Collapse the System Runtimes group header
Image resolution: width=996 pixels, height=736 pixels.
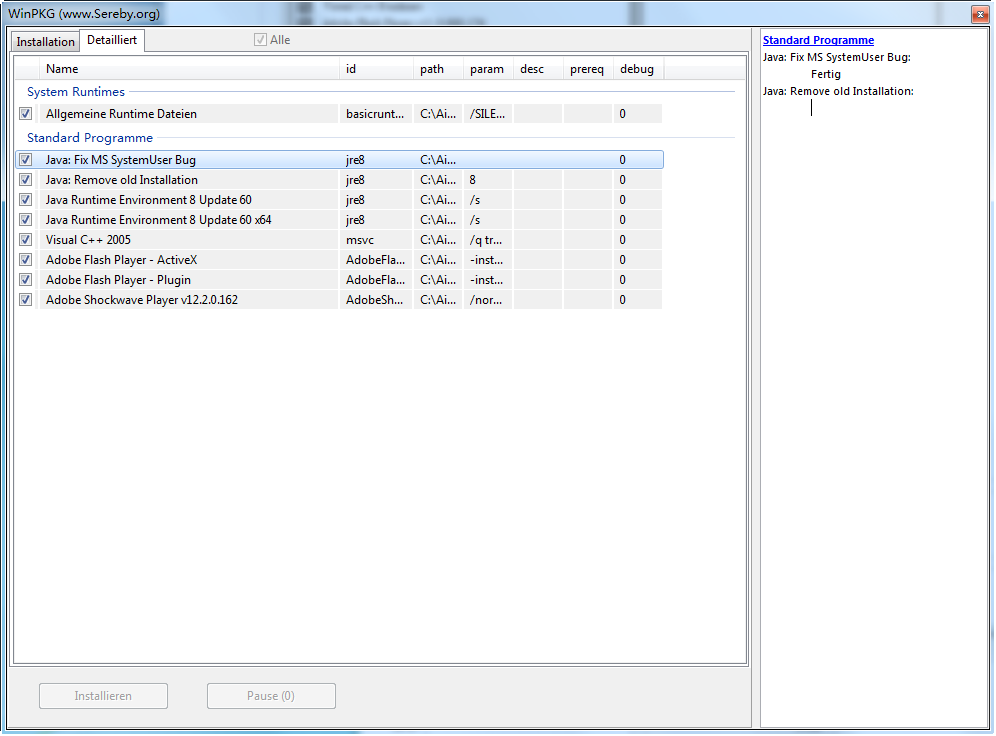[76, 92]
